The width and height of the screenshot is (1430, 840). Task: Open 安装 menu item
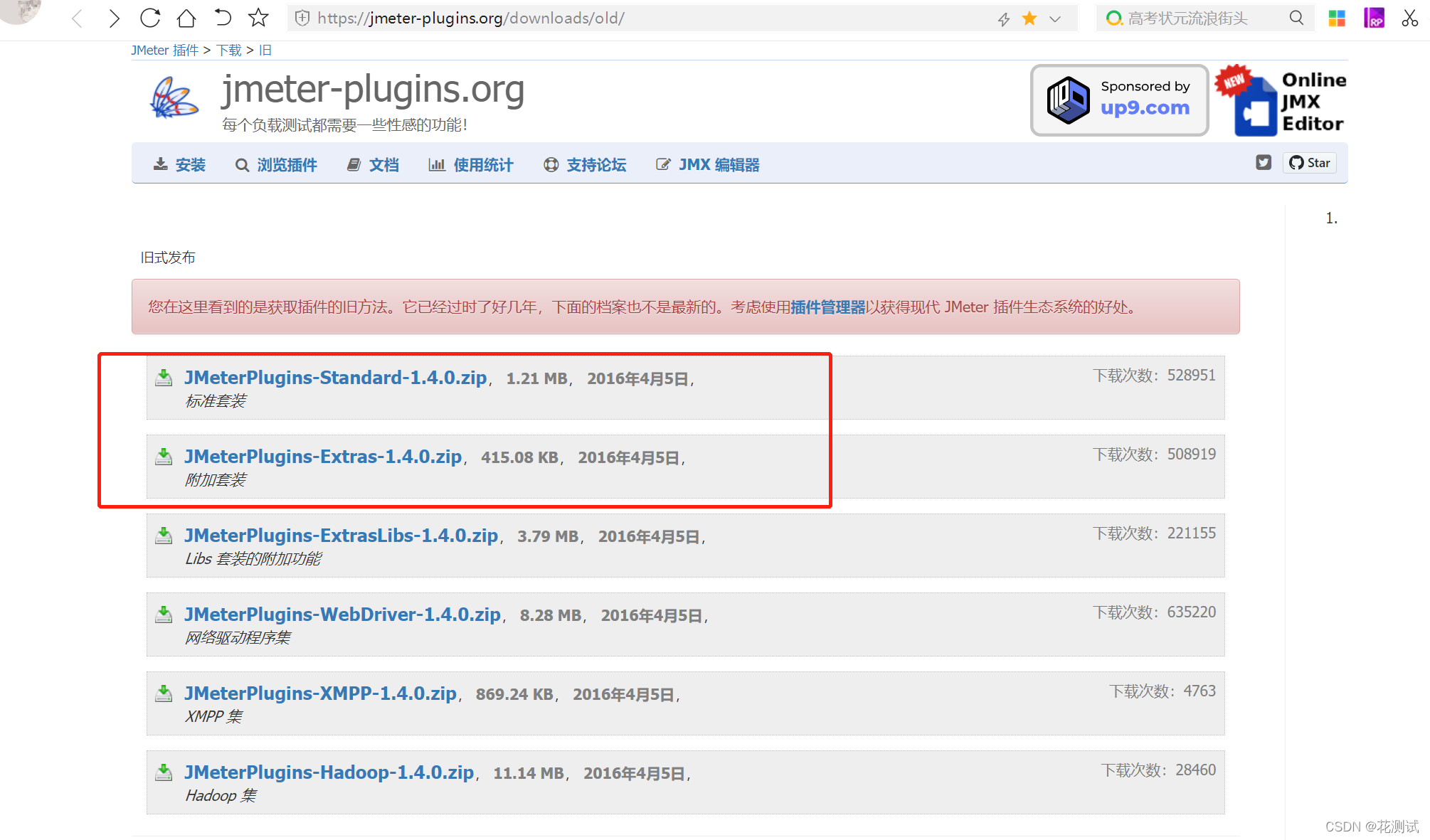(x=179, y=165)
